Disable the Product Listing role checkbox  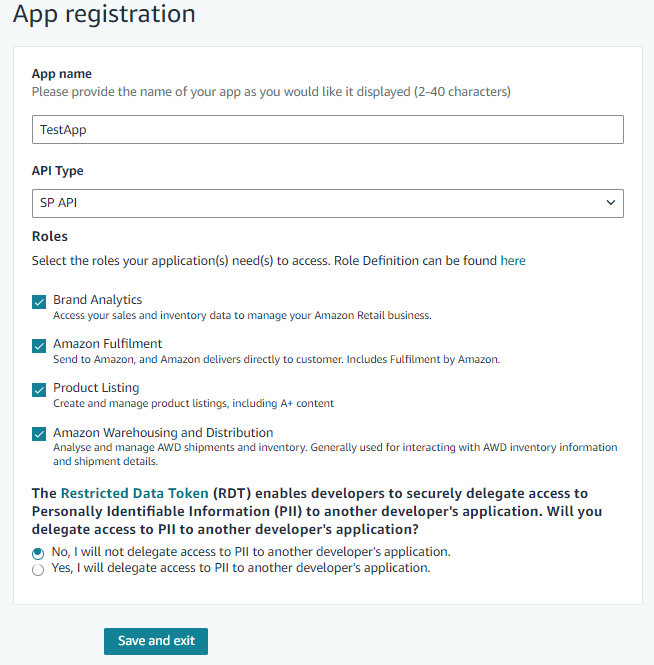point(39,389)
